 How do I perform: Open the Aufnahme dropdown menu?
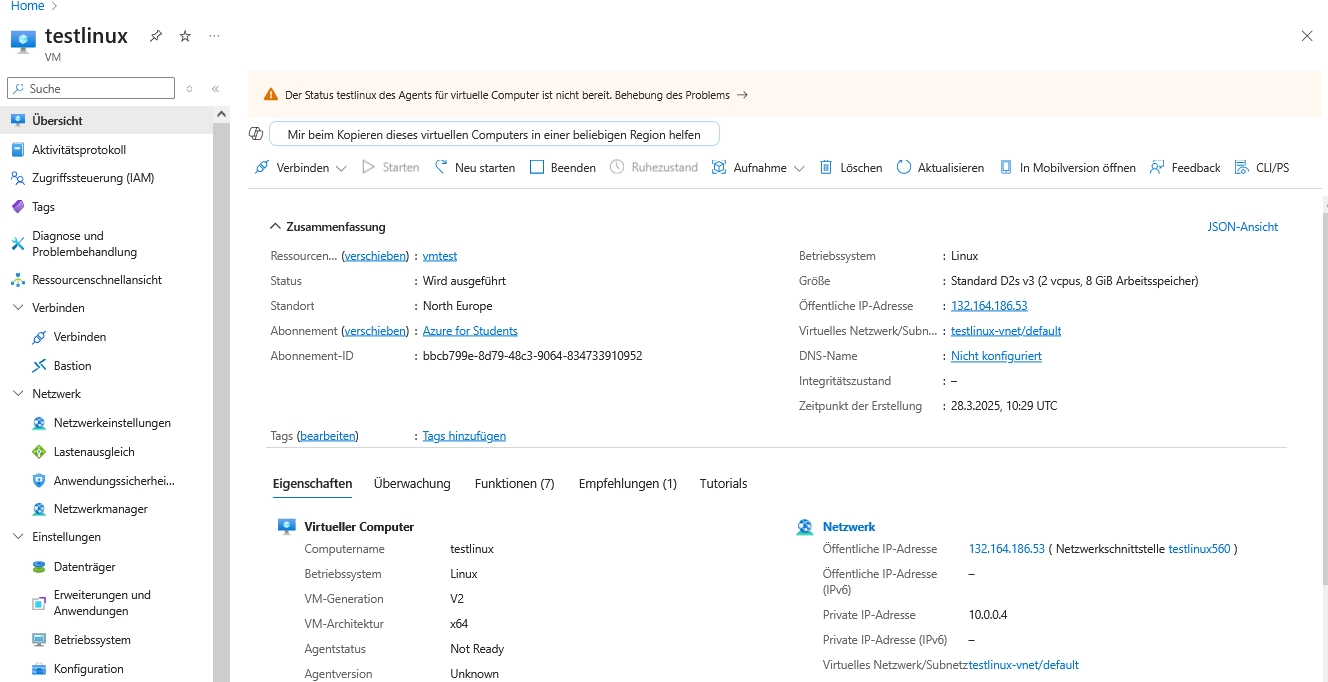pyautogui.click(x=799, y=169)
